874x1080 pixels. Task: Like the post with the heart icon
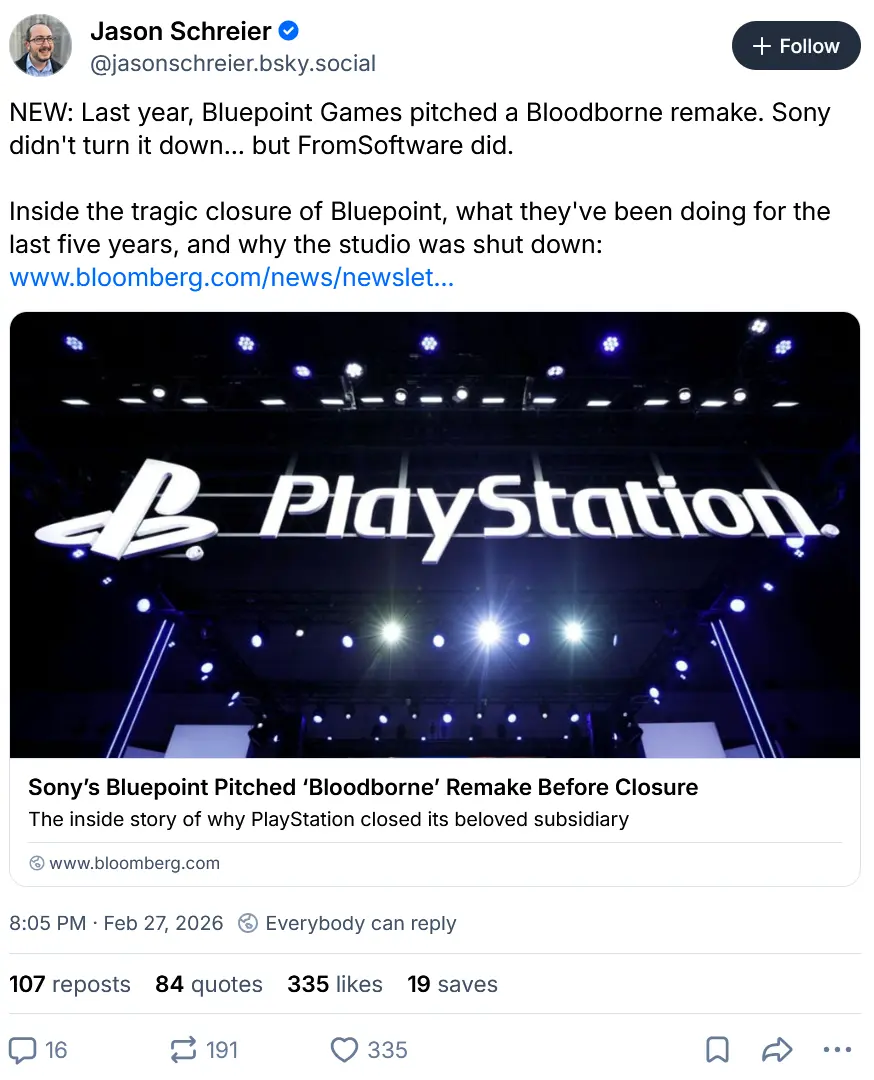click(x=344, y=1049)
